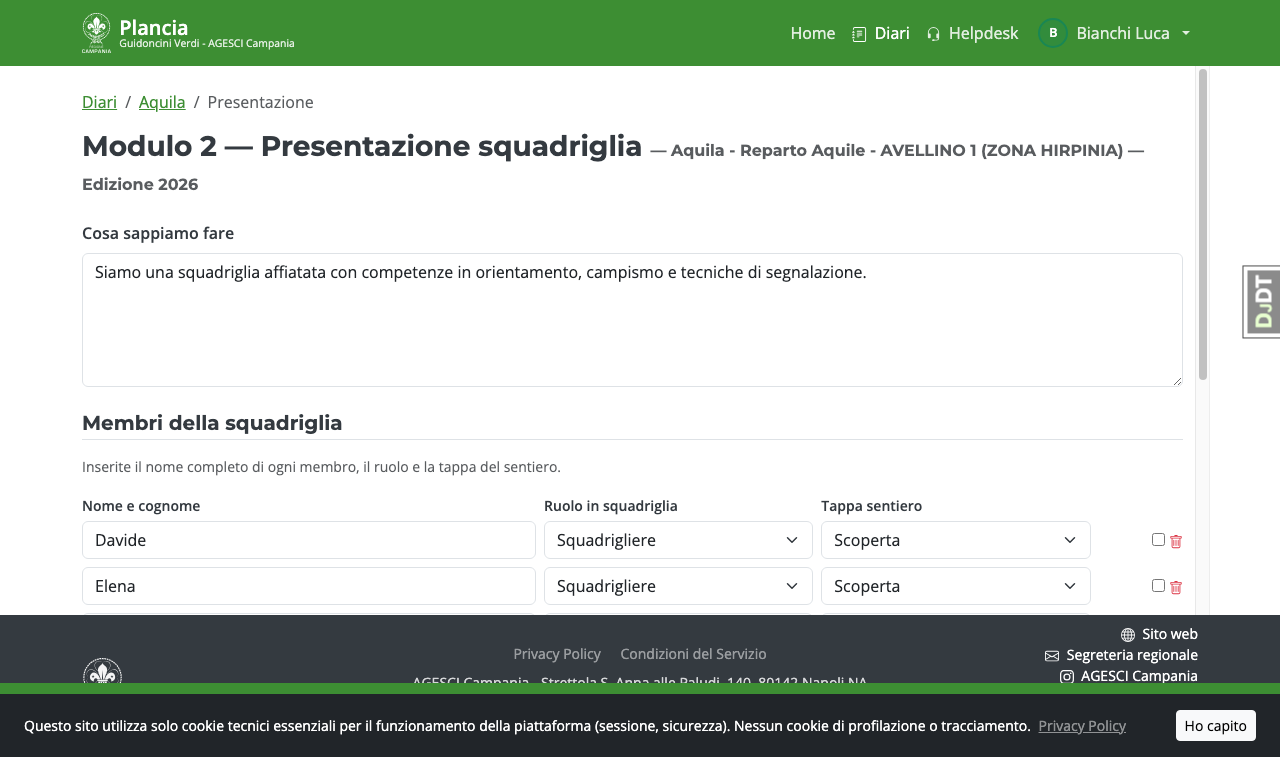Click the envelope icon beside Segreteria regionale
This screenshot has height=757, width=1280.
1052,656
